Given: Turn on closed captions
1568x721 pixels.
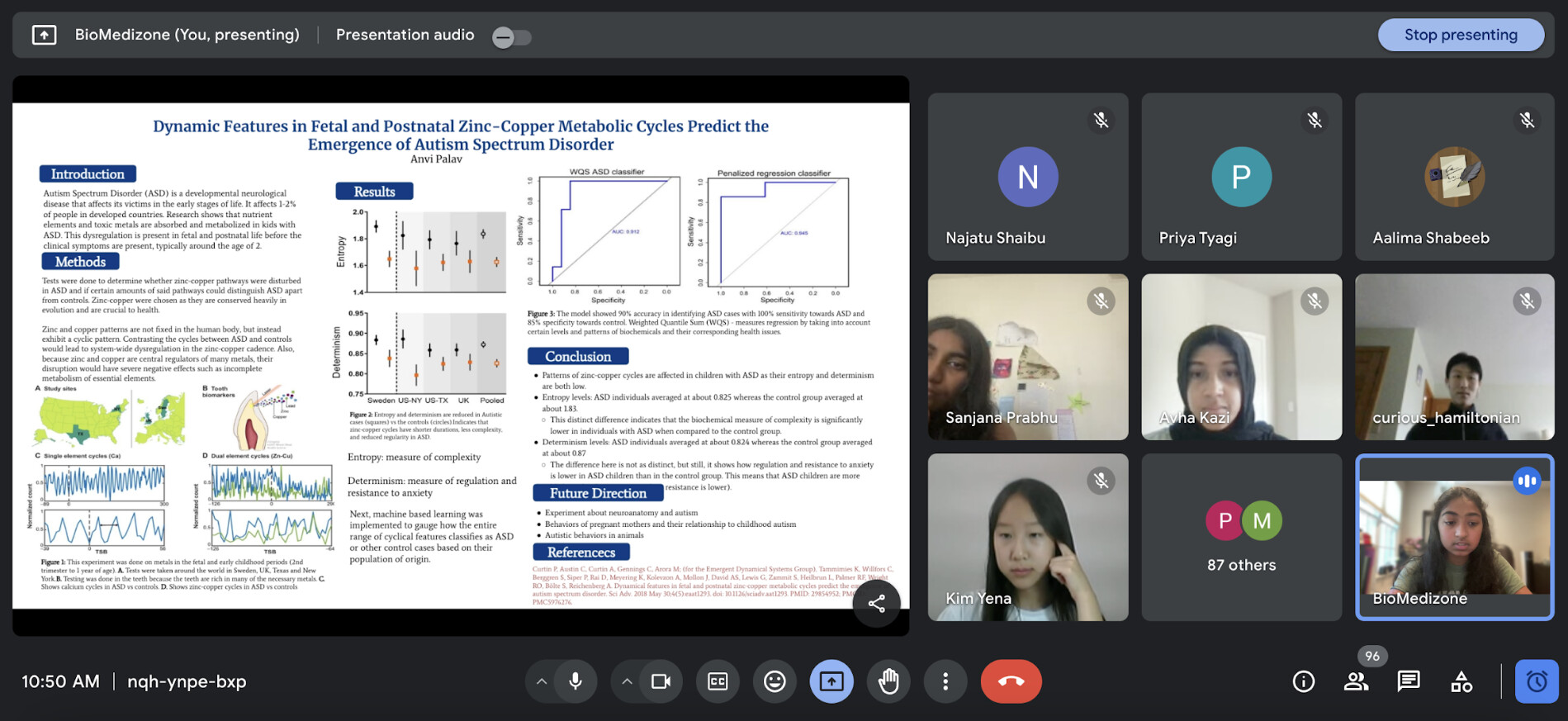Looking at the screenshot, I should click(x=718, y=681).
